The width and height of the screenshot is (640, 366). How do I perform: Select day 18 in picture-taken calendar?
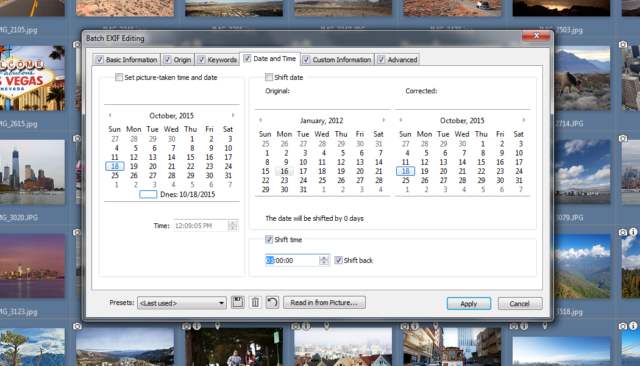115,166
